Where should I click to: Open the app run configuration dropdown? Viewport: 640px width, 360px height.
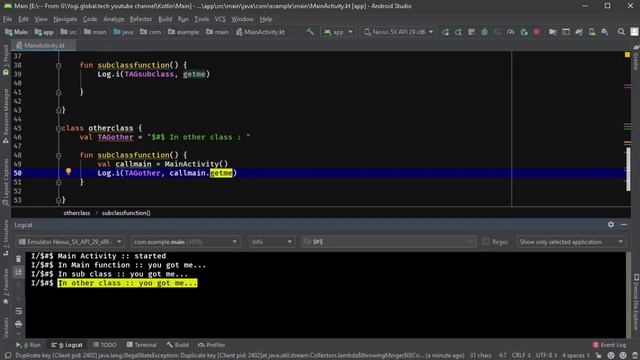tap(338, 32)
